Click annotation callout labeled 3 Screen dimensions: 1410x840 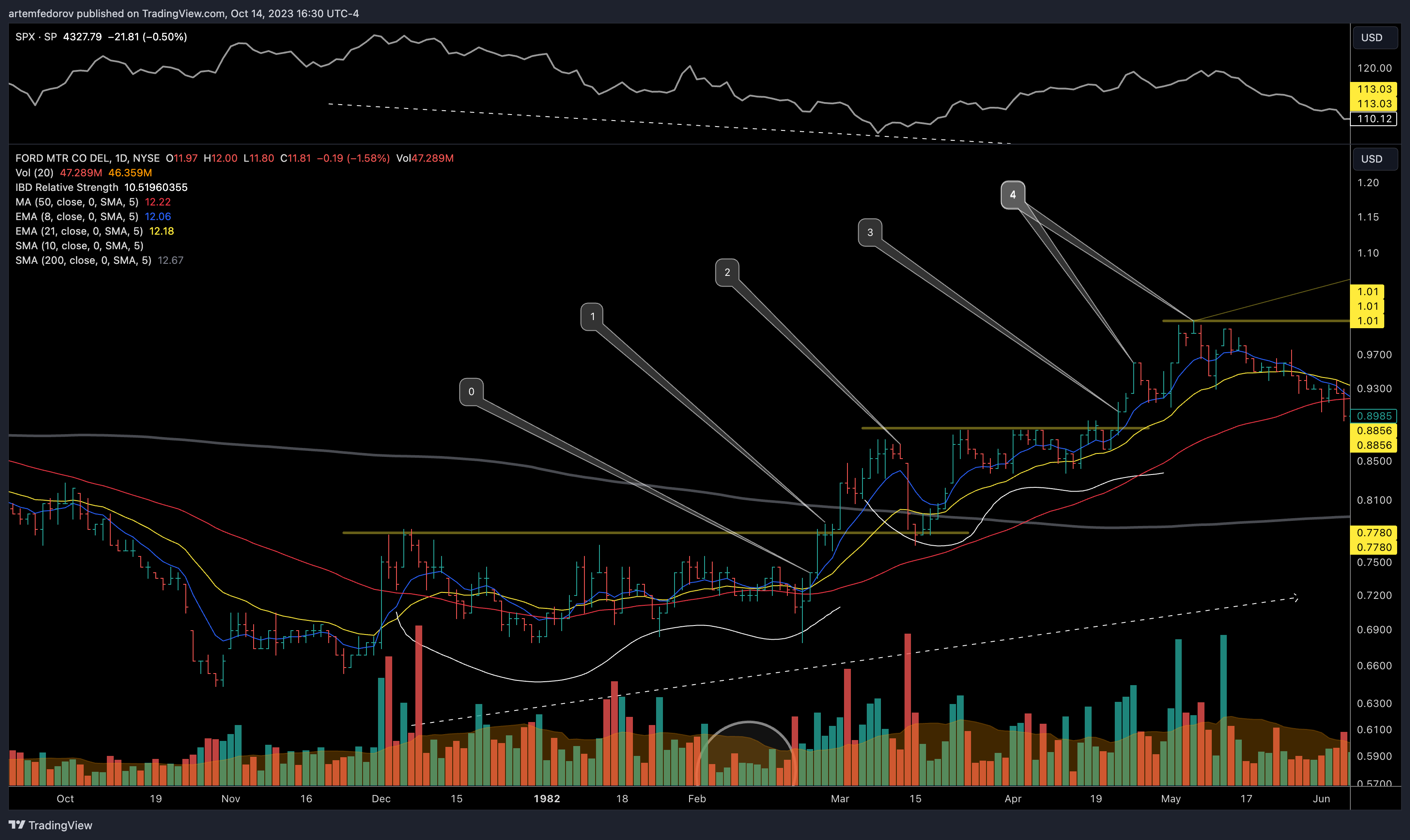[x=870, y=232]
